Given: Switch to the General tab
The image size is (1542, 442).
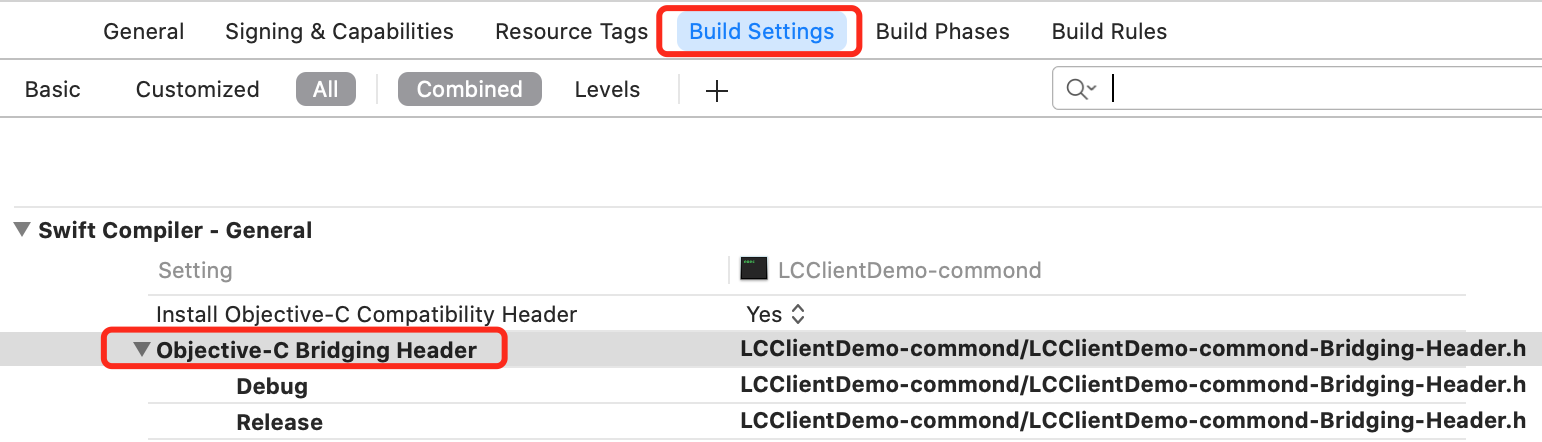Looking at the screenshot, I should 144,31.
